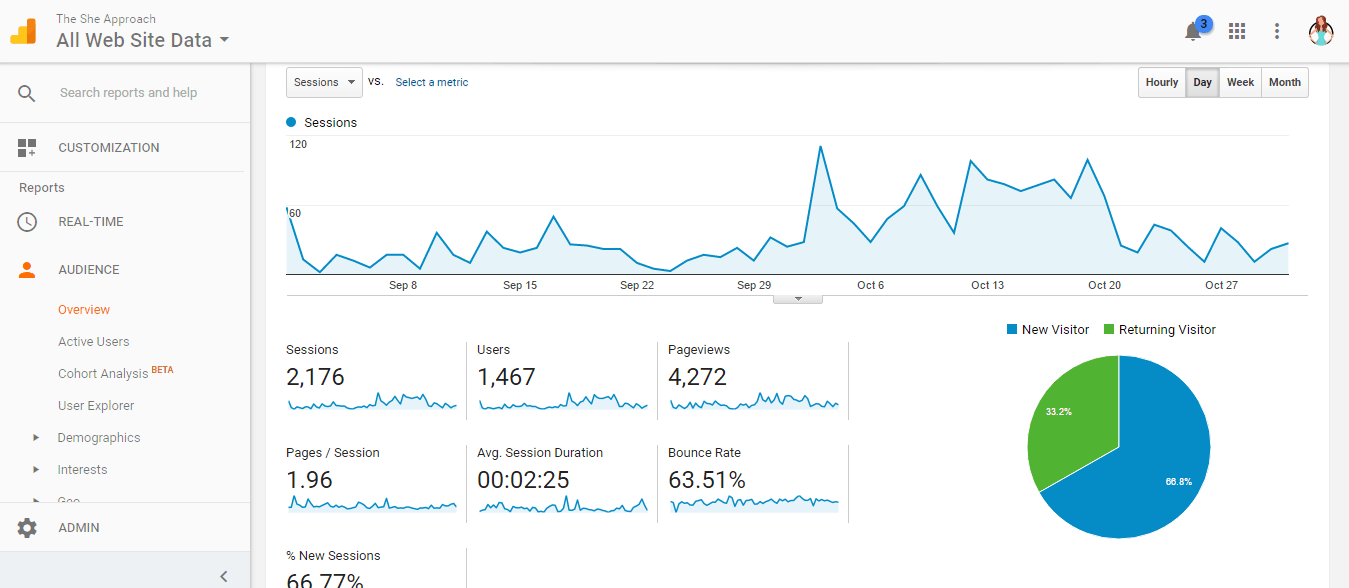Open the Google apps grid icon
The width and height of the screenshot is (1349, 588).
click(x=1236, y=30)
